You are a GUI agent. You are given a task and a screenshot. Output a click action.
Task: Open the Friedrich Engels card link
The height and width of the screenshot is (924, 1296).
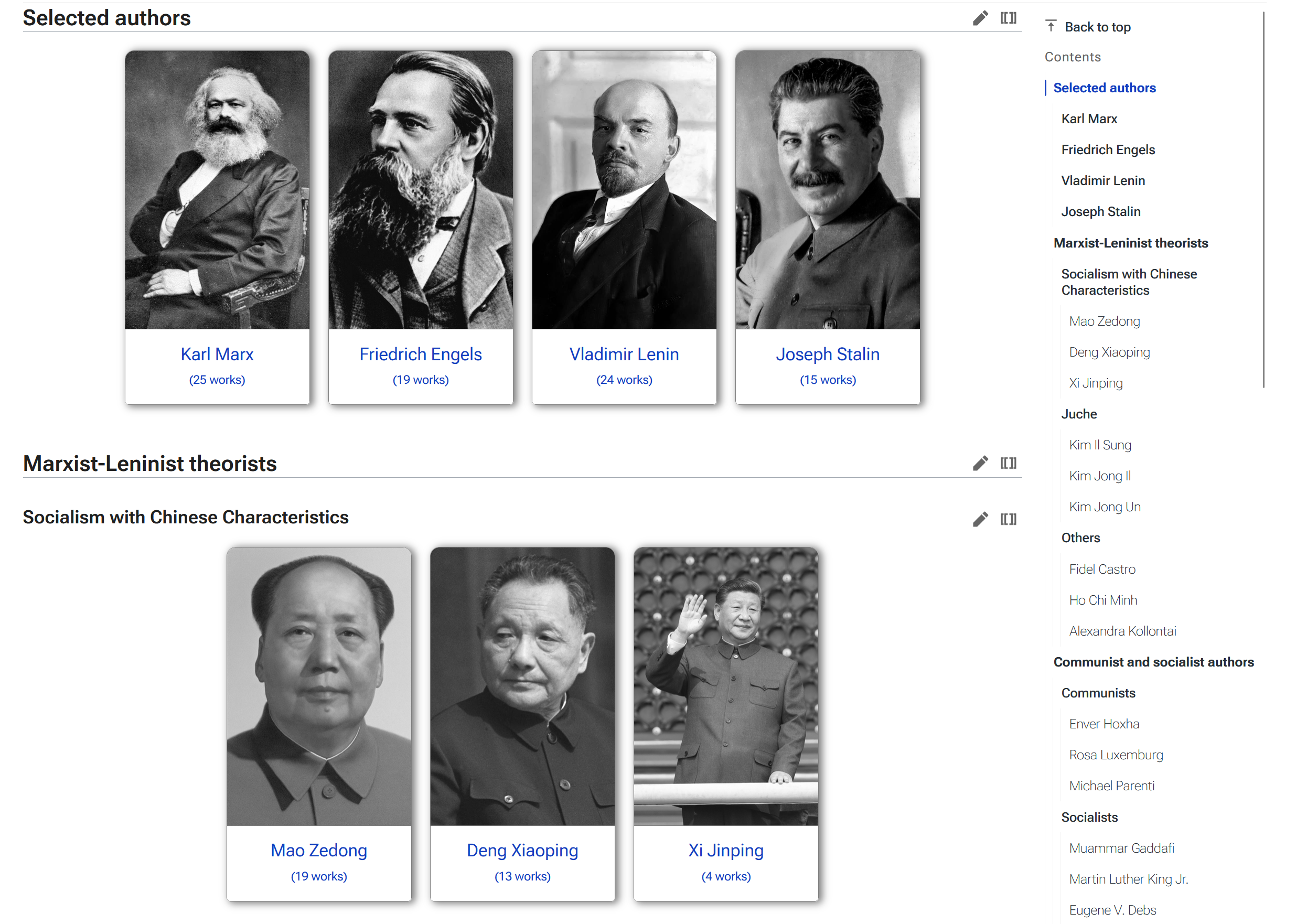pyautogui.click(x=421, y=354)
